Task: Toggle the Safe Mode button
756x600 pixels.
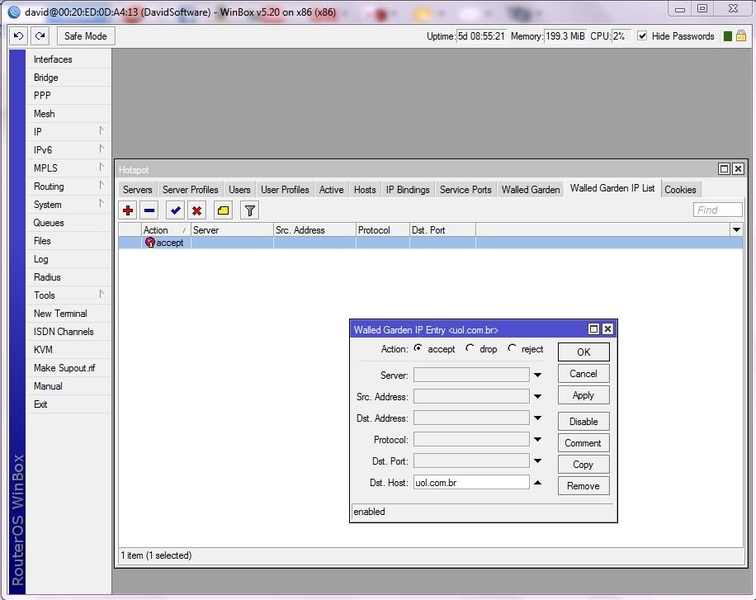Action: pos(85,36)
